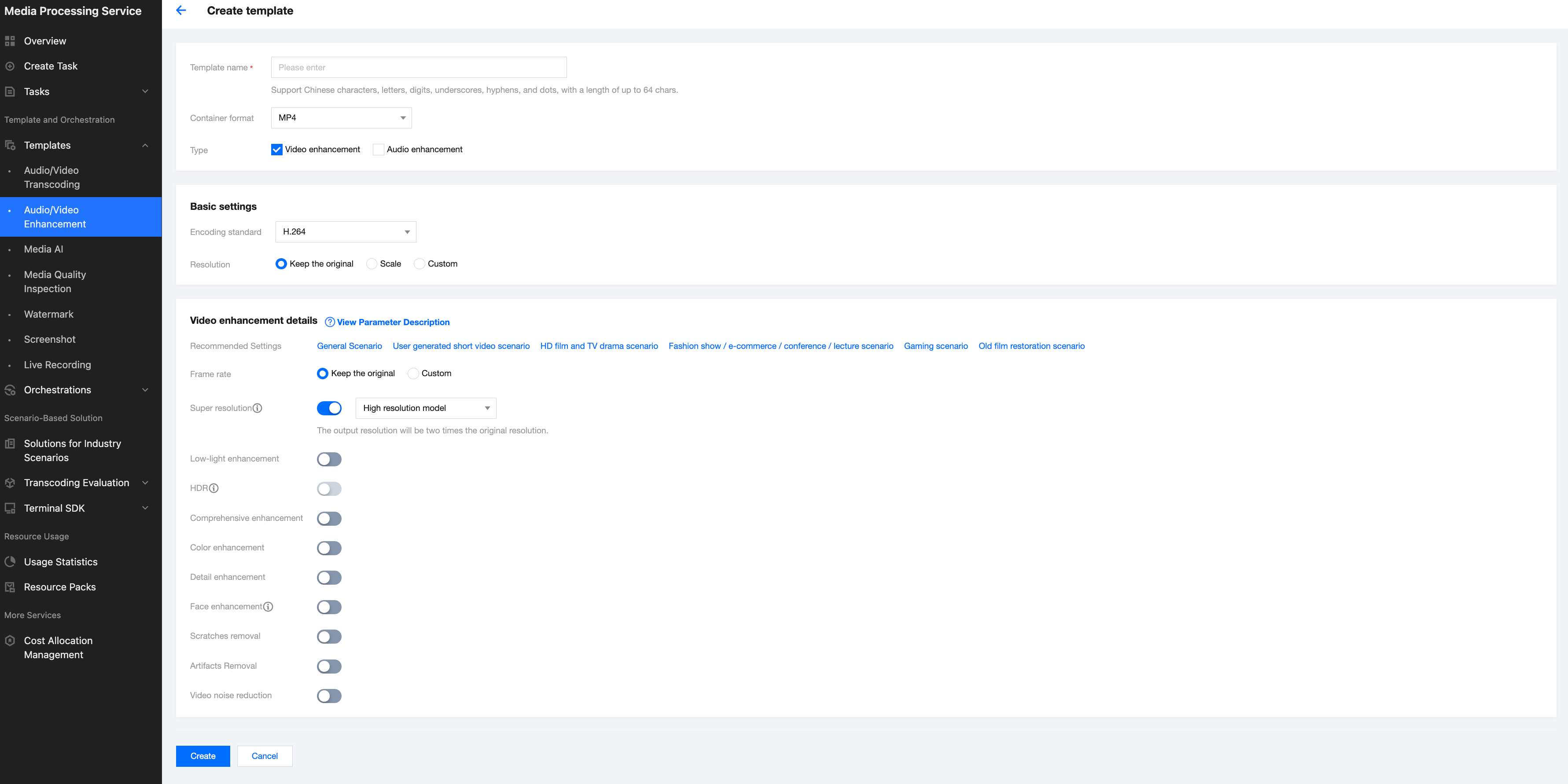Enable the Audio enhancement checkbox

(379, 150)
